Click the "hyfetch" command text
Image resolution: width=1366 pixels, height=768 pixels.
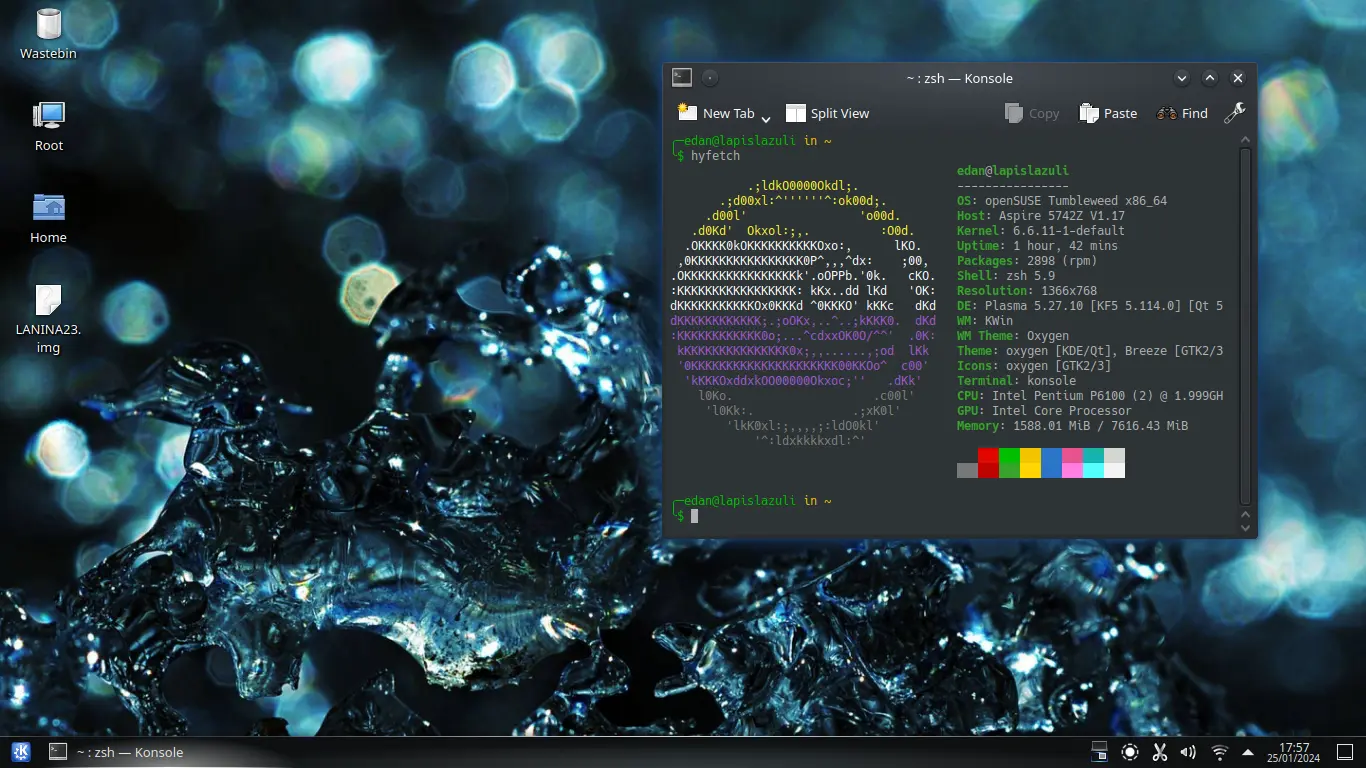[x=715, y=156]
